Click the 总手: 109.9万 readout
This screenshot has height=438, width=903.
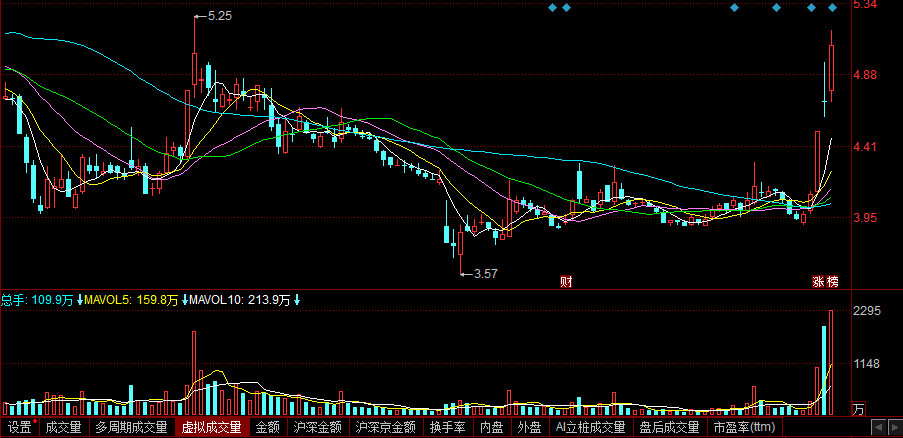click(37, 300)
